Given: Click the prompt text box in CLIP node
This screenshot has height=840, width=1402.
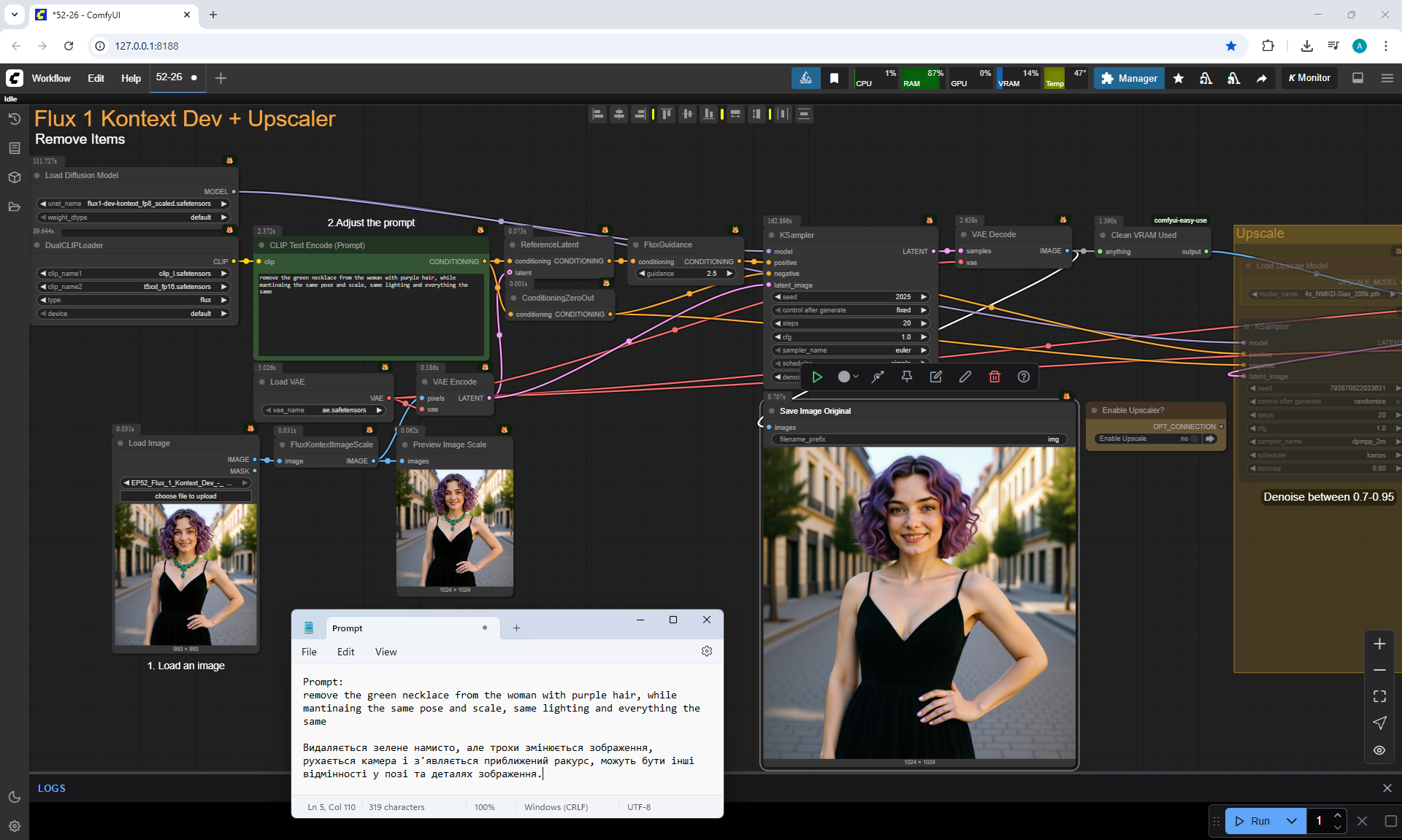Looking at the screenshot, I should 371,314.
